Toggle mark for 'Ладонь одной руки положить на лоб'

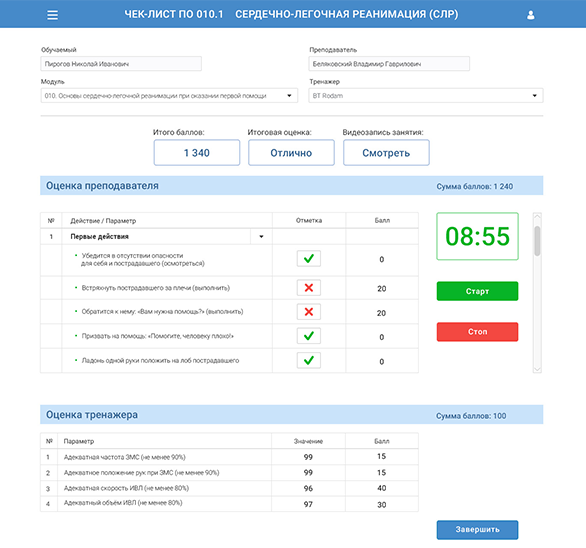309,360
